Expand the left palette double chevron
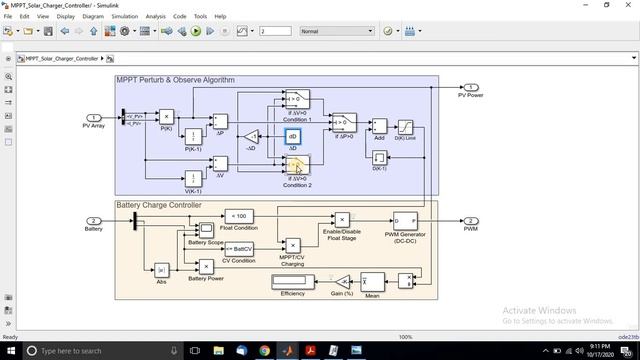640x360 pixels. pos(8,324)
